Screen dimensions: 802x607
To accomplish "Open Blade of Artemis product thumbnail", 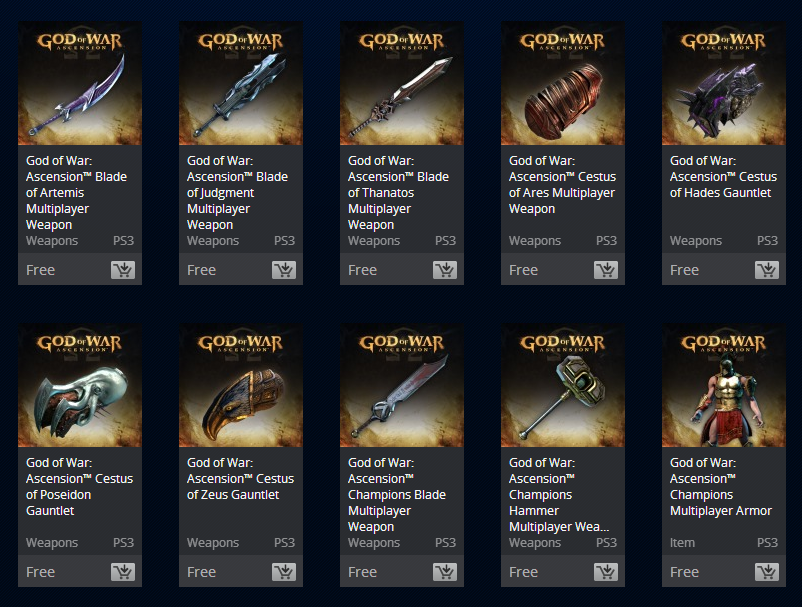I will 80,83.
